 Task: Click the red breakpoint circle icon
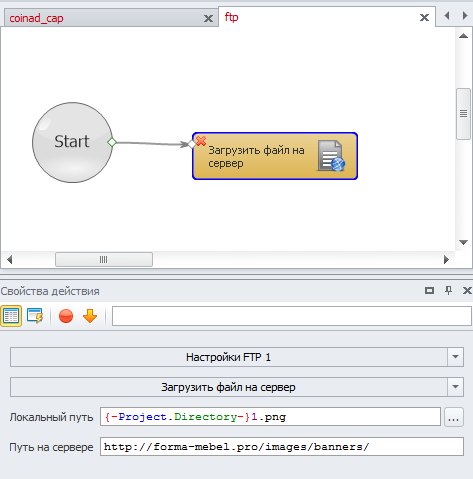(x=66, y=316)
